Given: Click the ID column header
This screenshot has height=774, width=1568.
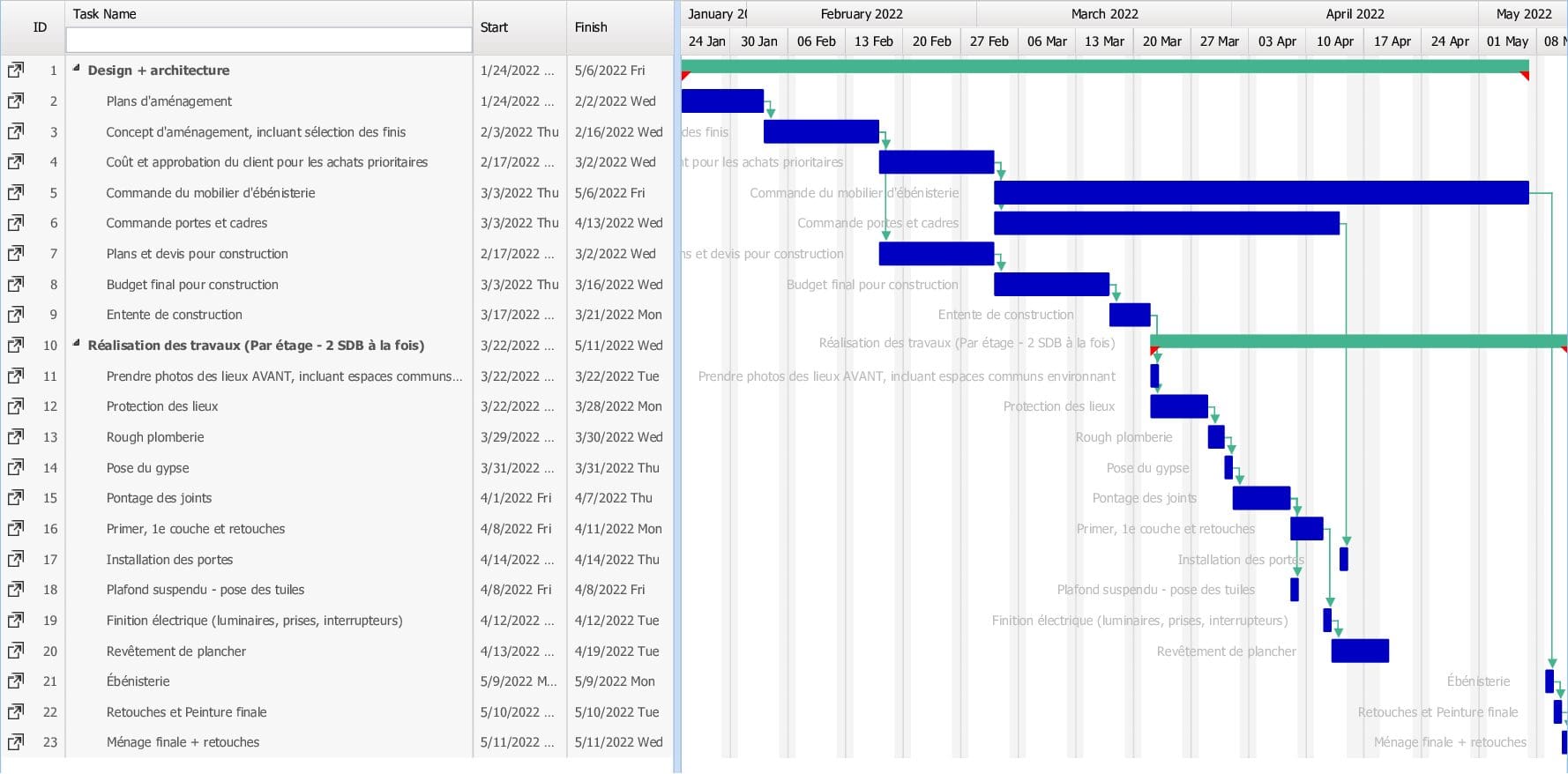Looking at the screenshot, I should (x=40, y=27).
